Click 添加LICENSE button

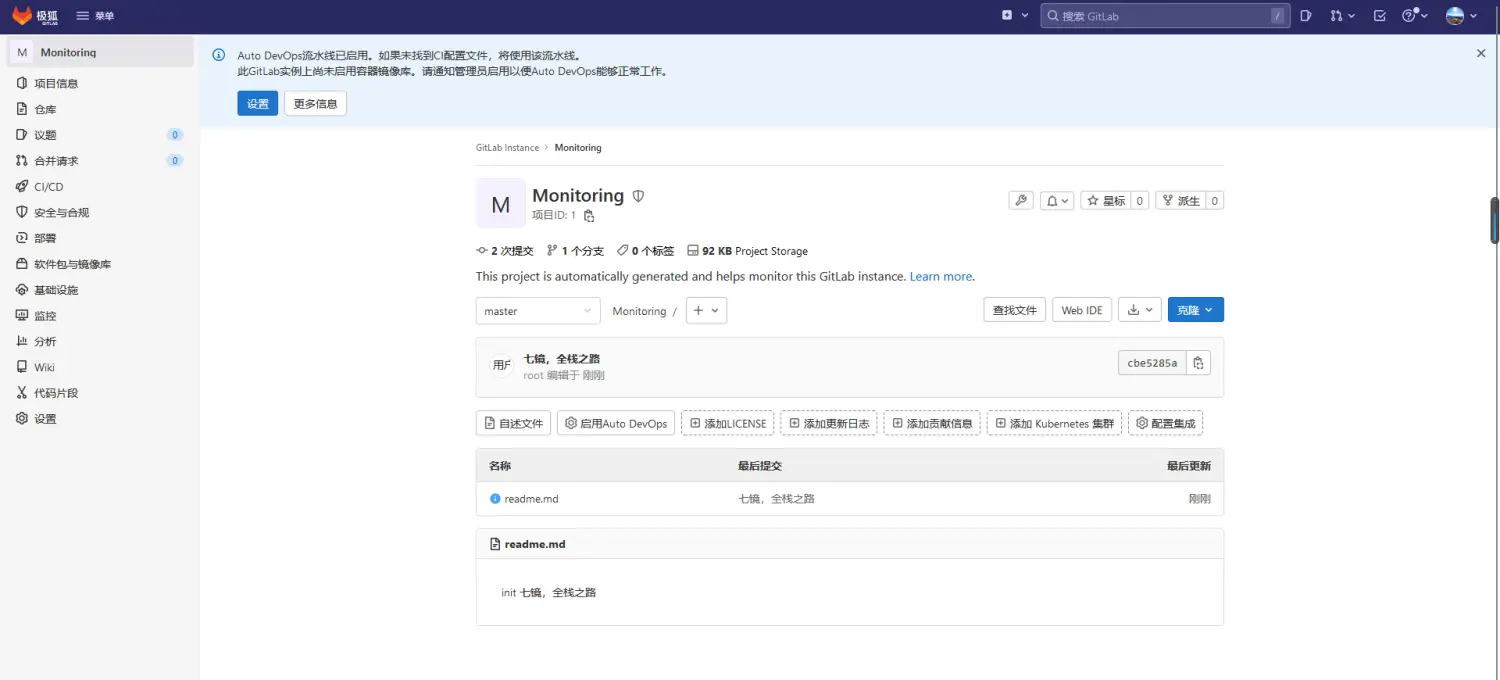point(728,423)
